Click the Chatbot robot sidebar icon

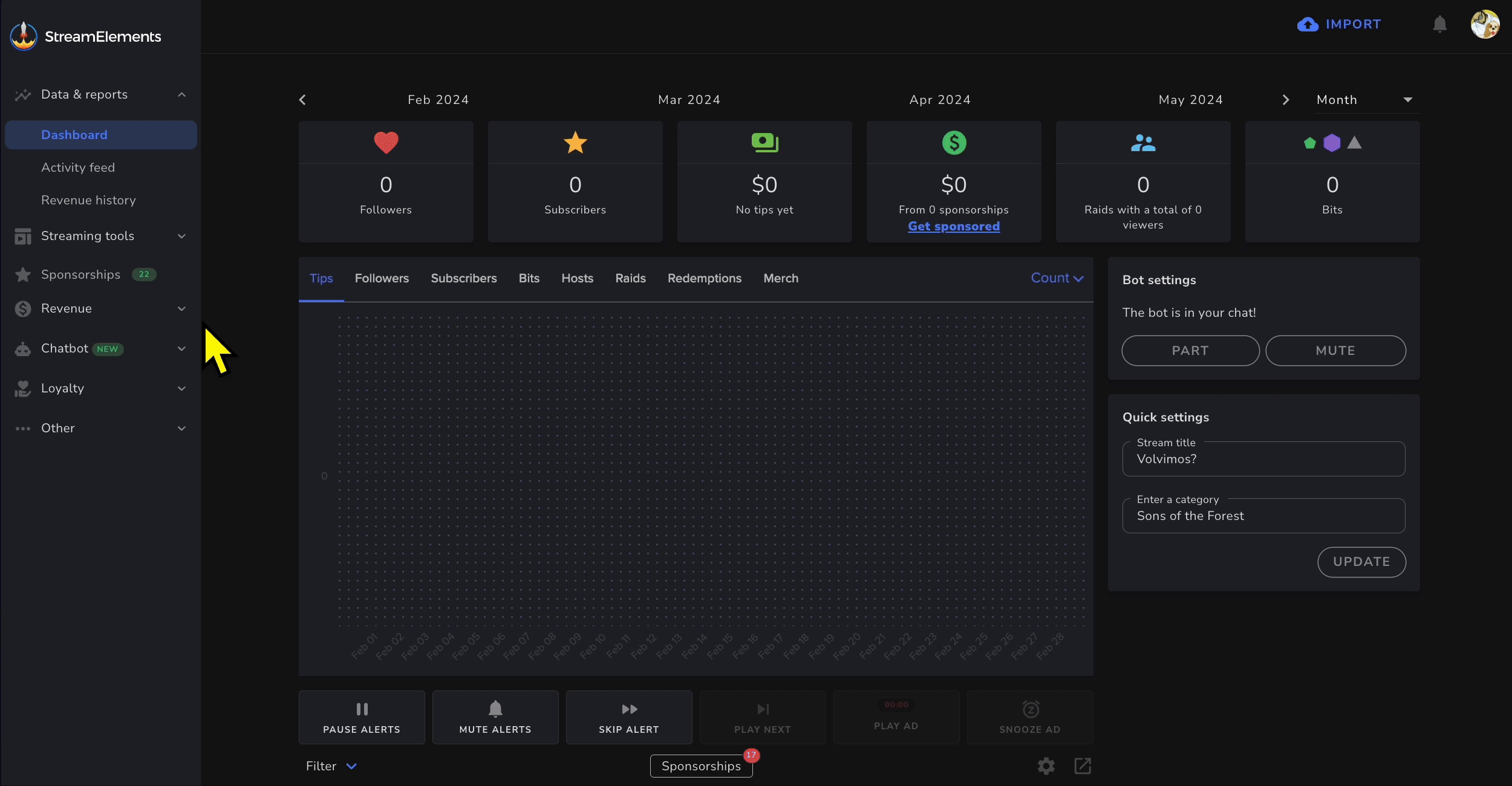(x=23, y=349)
